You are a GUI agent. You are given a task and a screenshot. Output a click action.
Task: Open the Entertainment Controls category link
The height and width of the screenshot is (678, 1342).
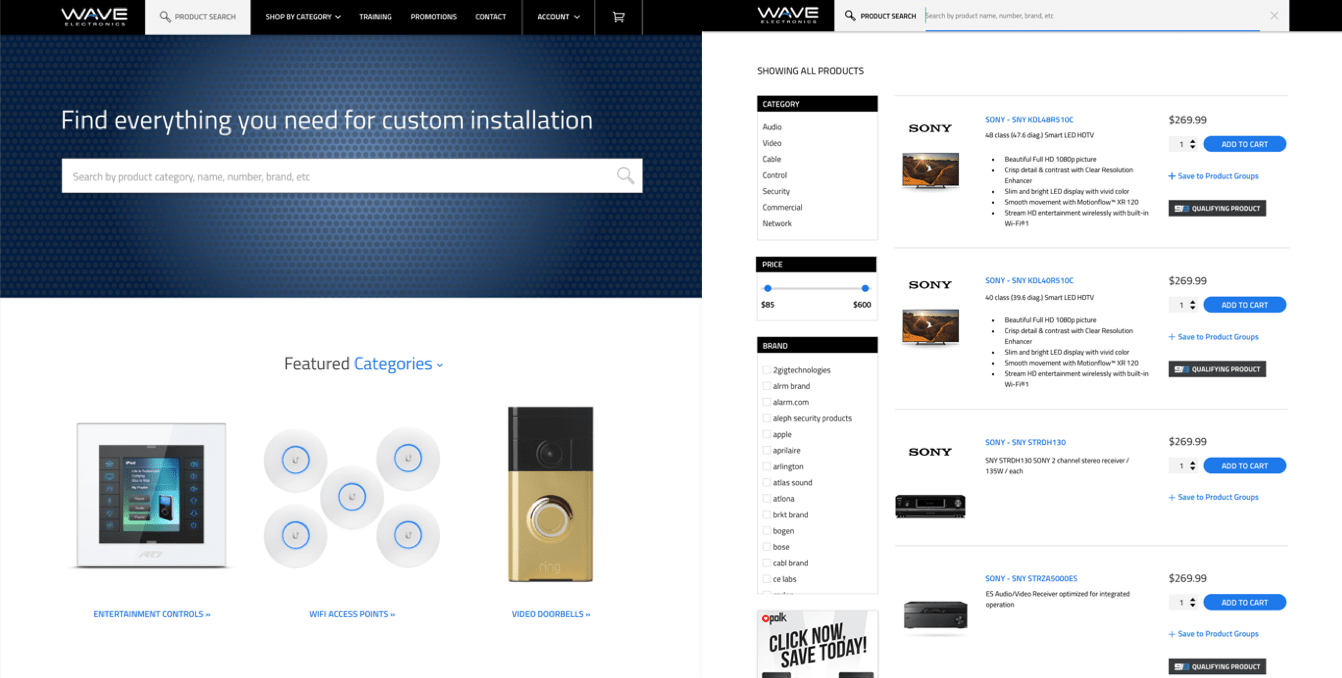[x=152, y=614]
